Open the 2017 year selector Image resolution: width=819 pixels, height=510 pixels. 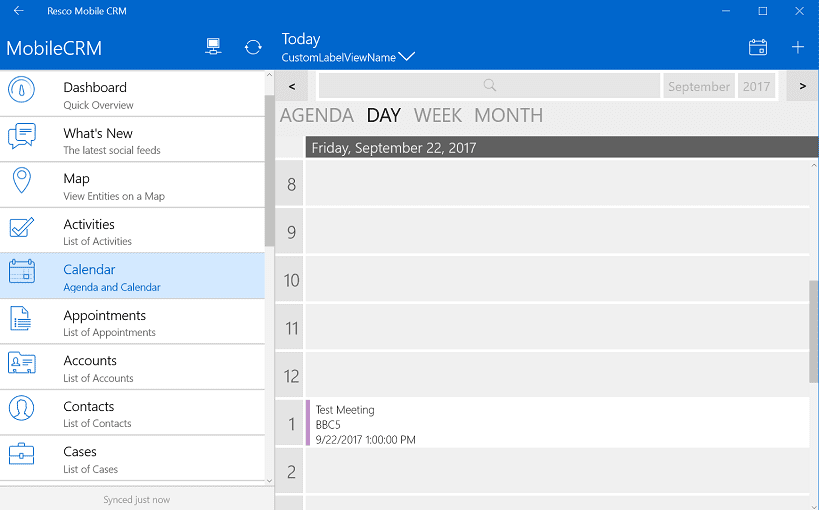click(756, 86)
